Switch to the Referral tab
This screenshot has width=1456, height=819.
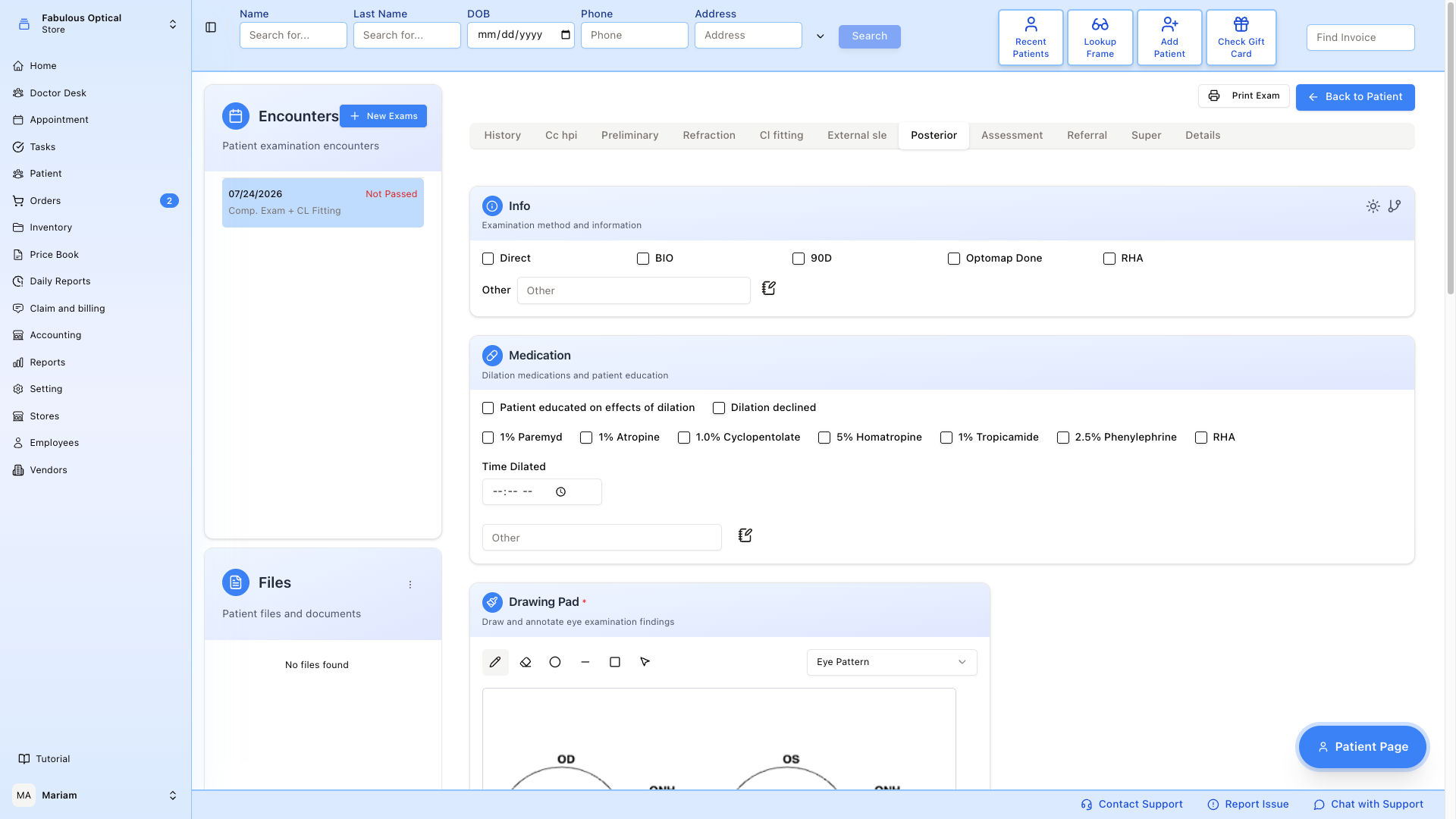click(1087, 136)
